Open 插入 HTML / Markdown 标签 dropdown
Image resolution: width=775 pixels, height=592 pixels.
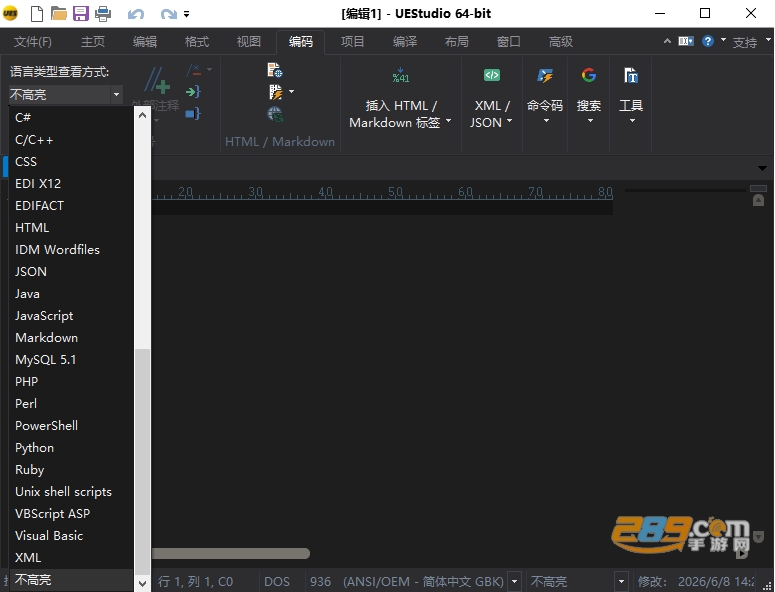tap(400, 114)
